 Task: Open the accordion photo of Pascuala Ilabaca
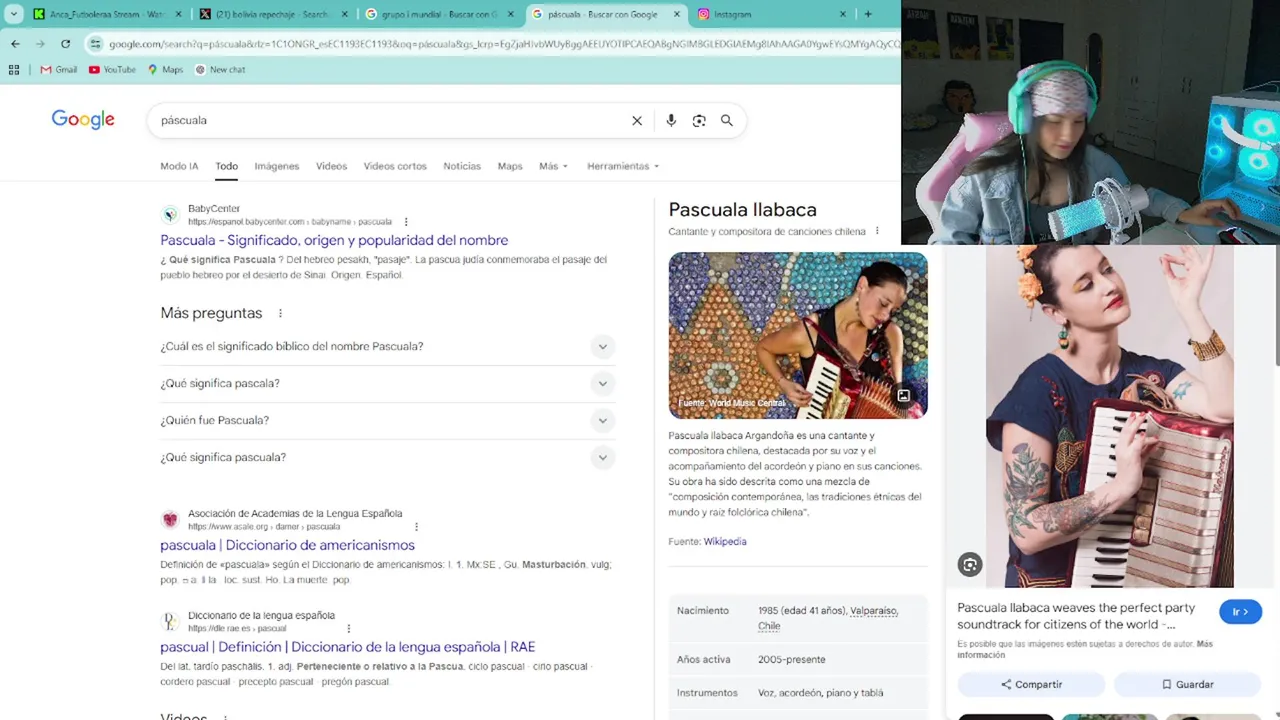tap(798, 335)
